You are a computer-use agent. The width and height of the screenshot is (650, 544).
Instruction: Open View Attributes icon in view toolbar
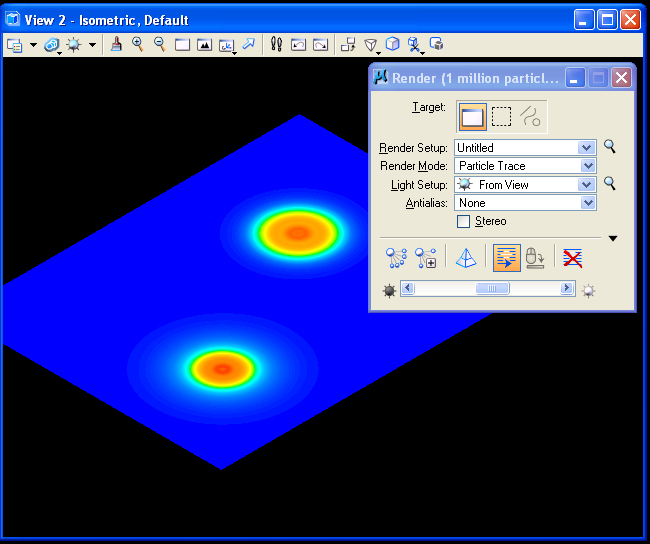(15, 45)
